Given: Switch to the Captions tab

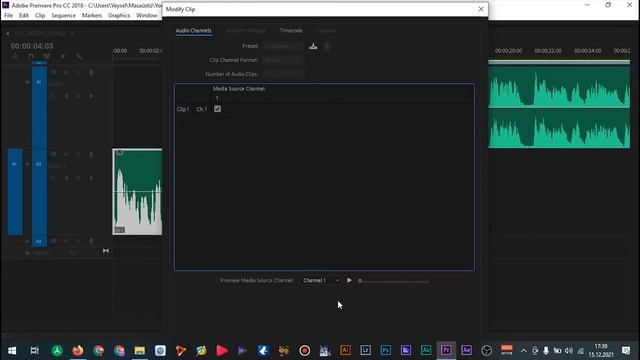Looking at the screenshot, I should click(326, 31).
